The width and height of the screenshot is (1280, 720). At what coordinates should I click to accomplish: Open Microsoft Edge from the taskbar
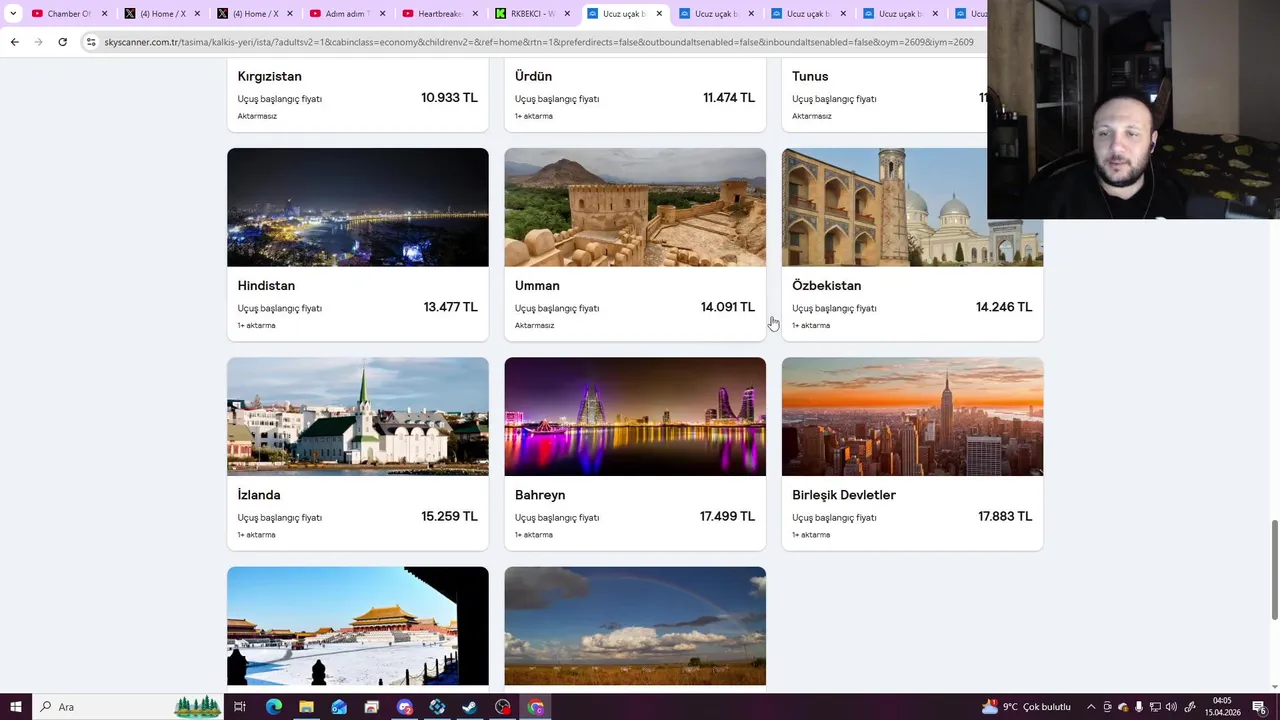pyautogui.click(x=273, y=707)
